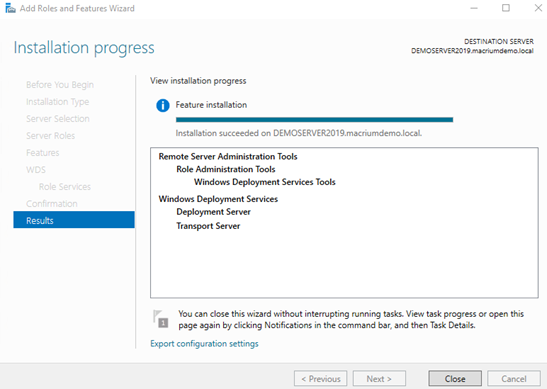Click the Feature installation label
547x389 pixels.
tap(211, 105)
